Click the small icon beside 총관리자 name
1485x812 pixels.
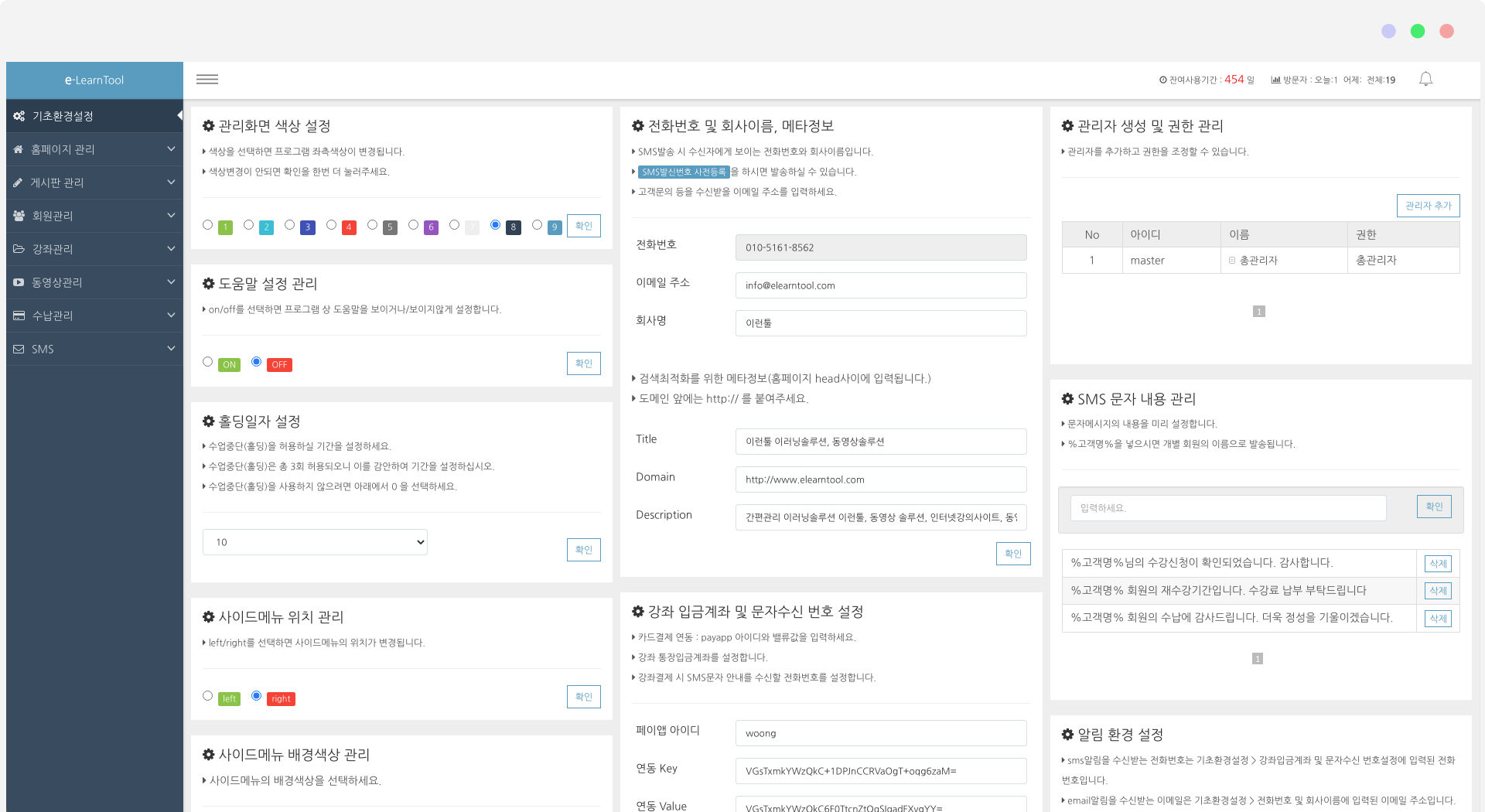1232,261
